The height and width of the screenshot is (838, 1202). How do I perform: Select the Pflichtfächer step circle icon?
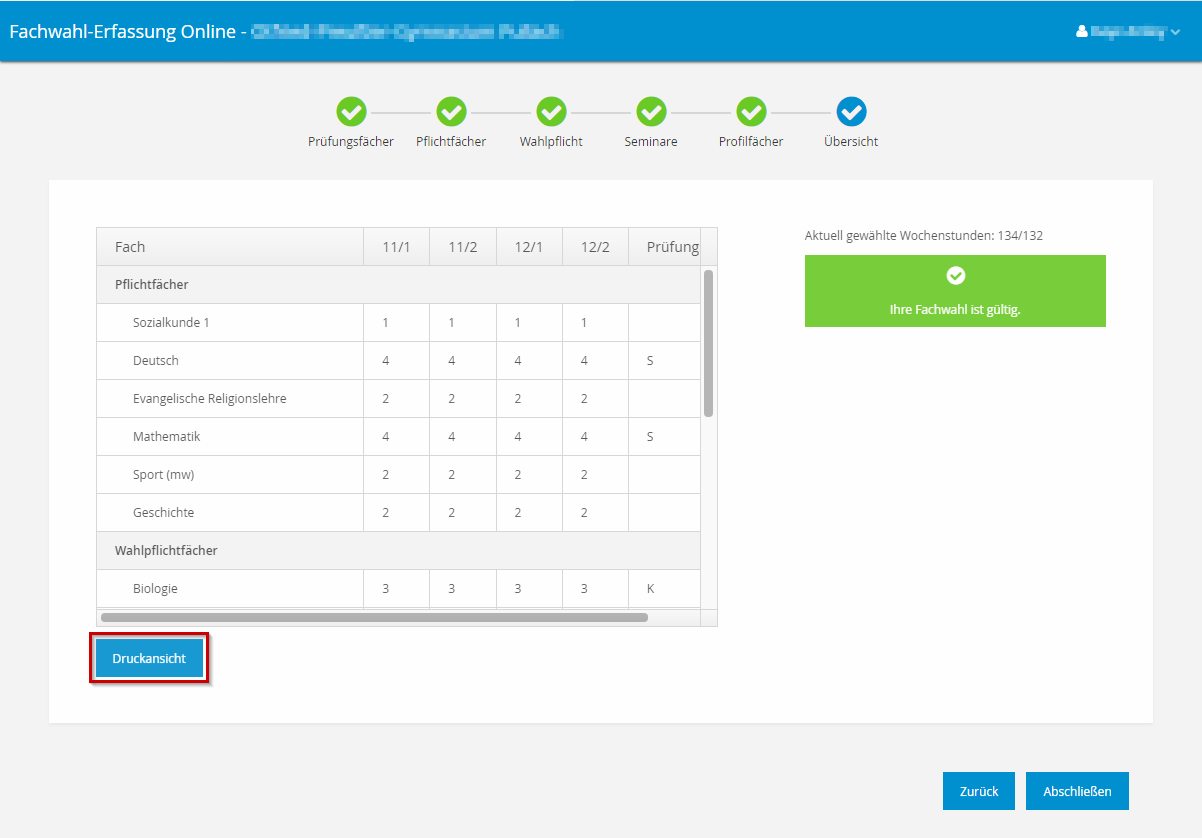[451, 112]
